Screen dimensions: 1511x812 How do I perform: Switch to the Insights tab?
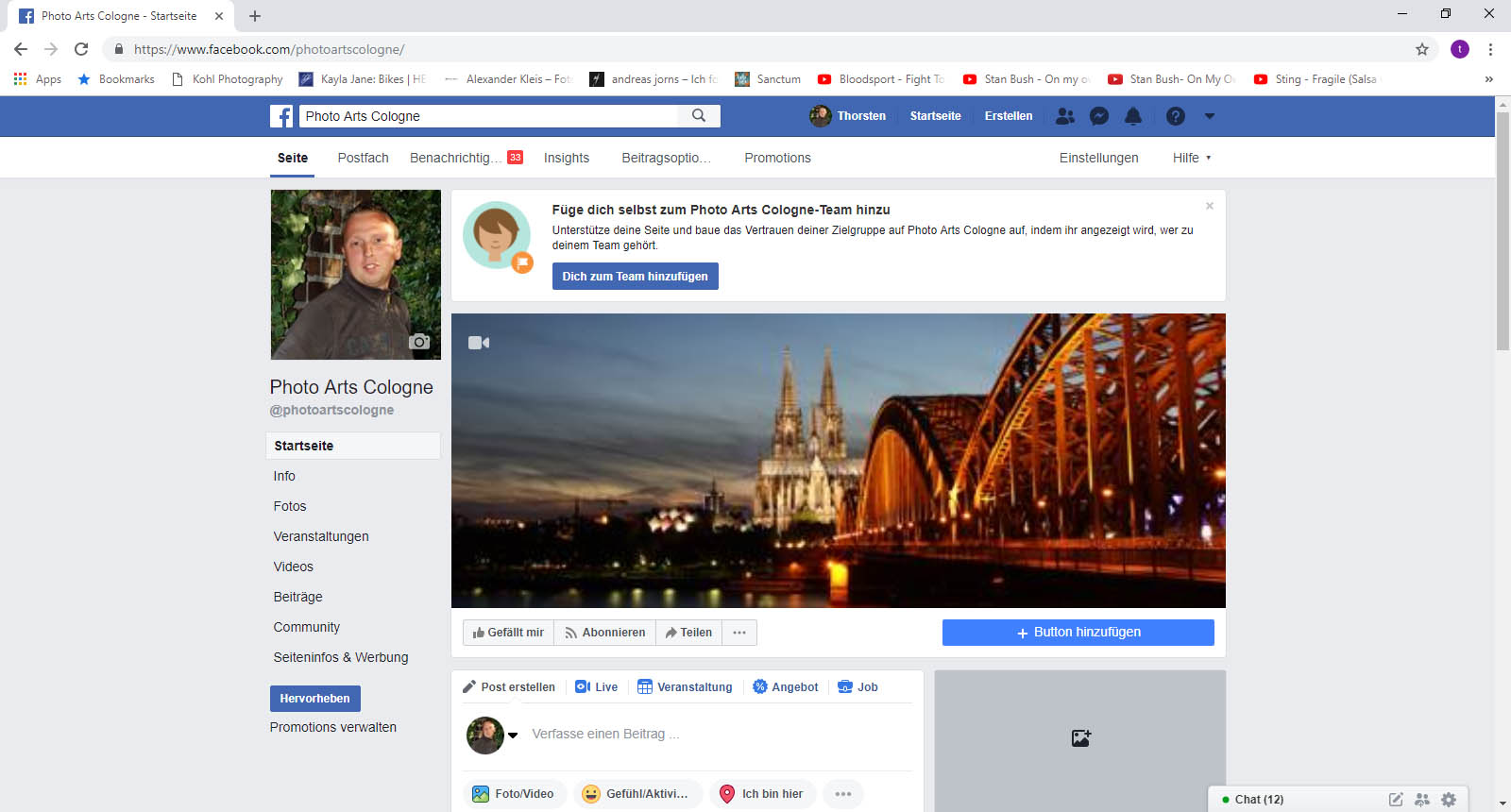click(x=567, y=158)
